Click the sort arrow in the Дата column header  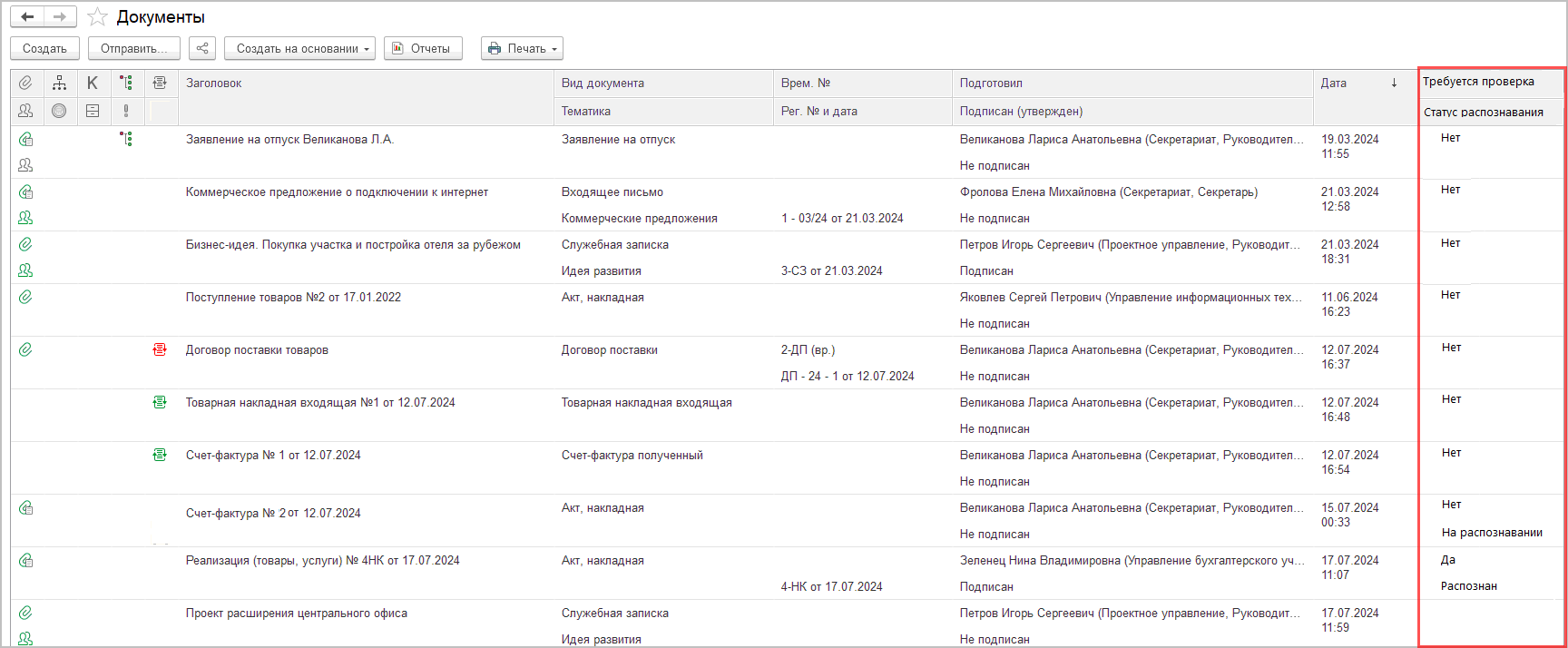coord(1394,83)
